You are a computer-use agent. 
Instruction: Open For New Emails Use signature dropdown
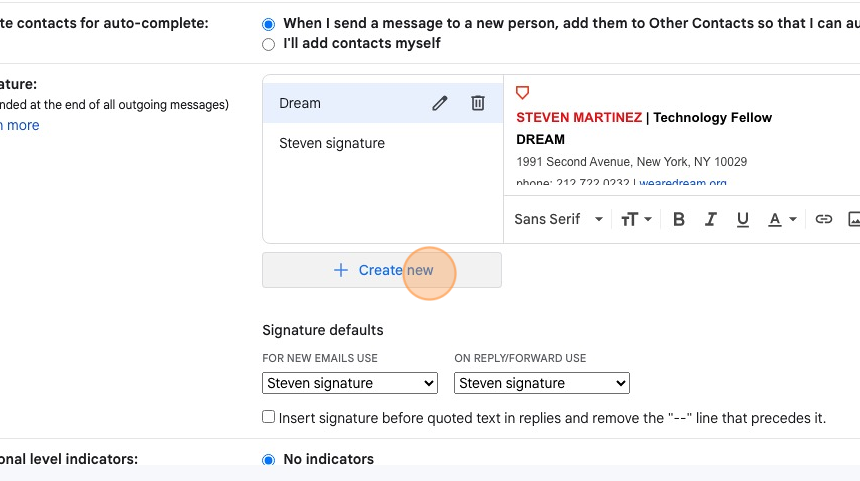point(350,383)
